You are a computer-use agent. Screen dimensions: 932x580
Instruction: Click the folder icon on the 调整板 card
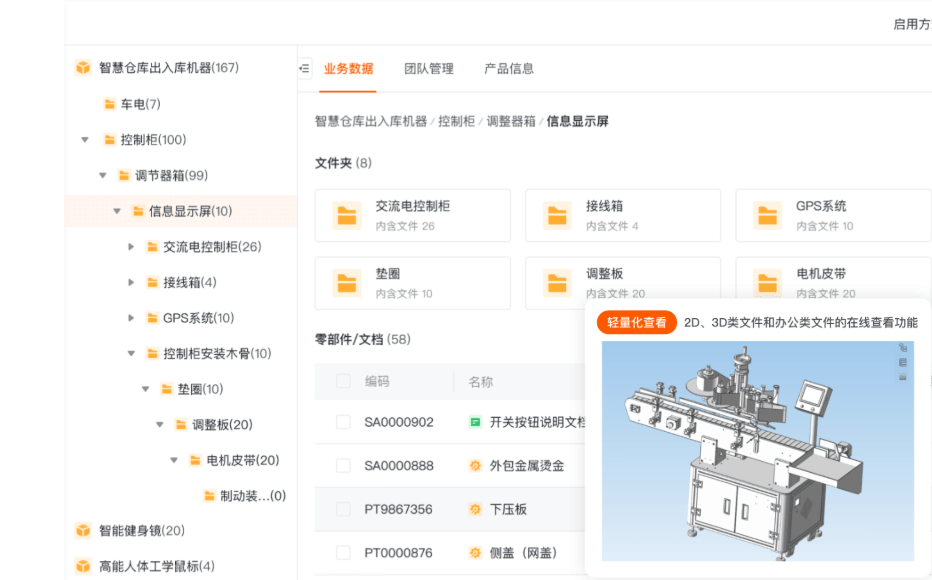(557, 283)
